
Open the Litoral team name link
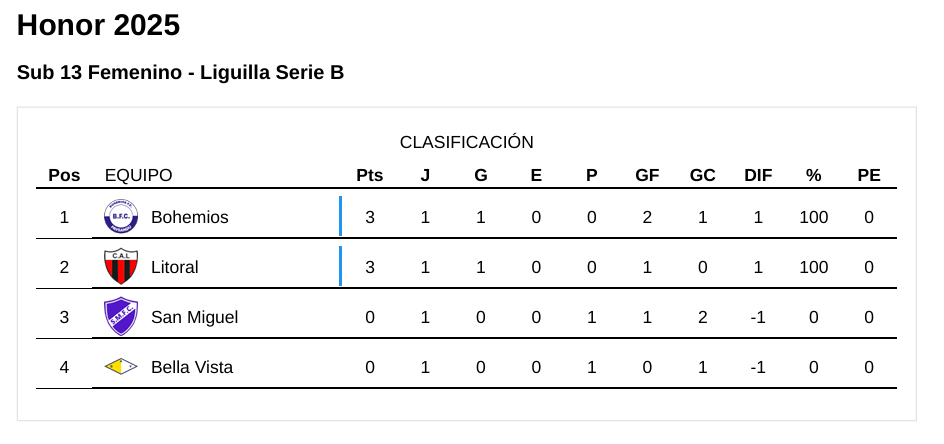pos(175,267)
